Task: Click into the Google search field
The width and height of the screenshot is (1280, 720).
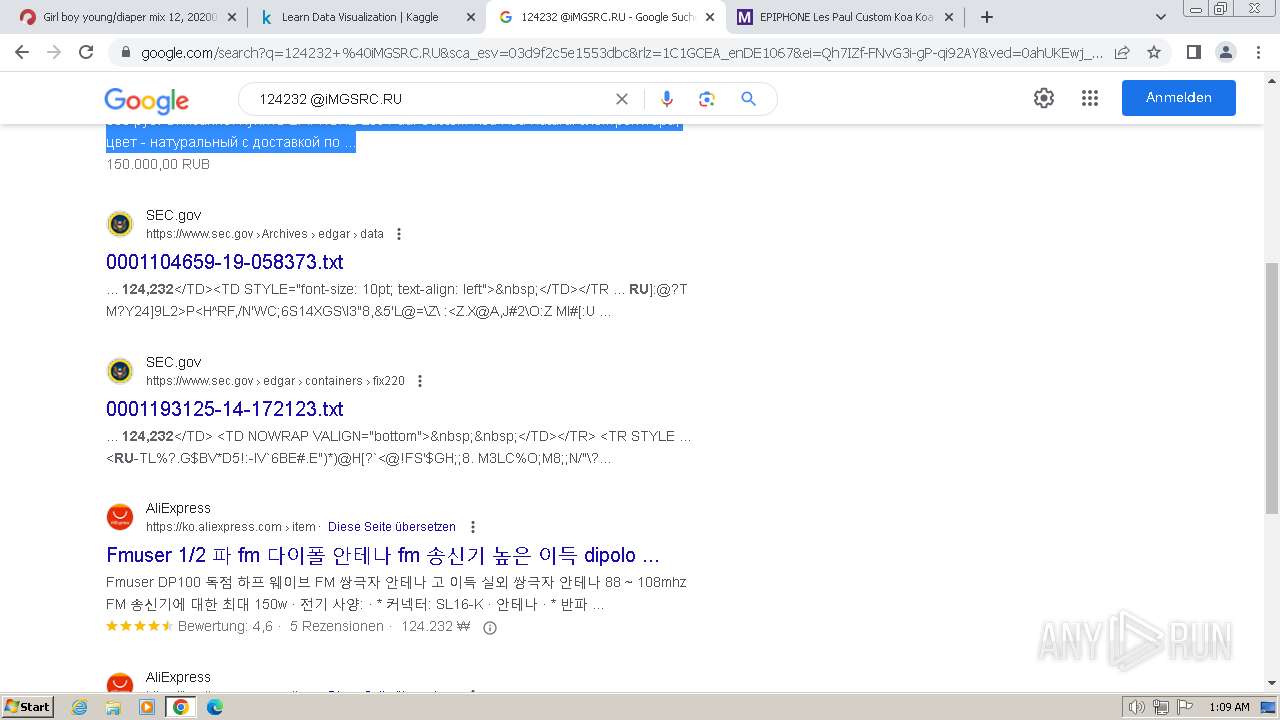Action: (x=430, y=99)
